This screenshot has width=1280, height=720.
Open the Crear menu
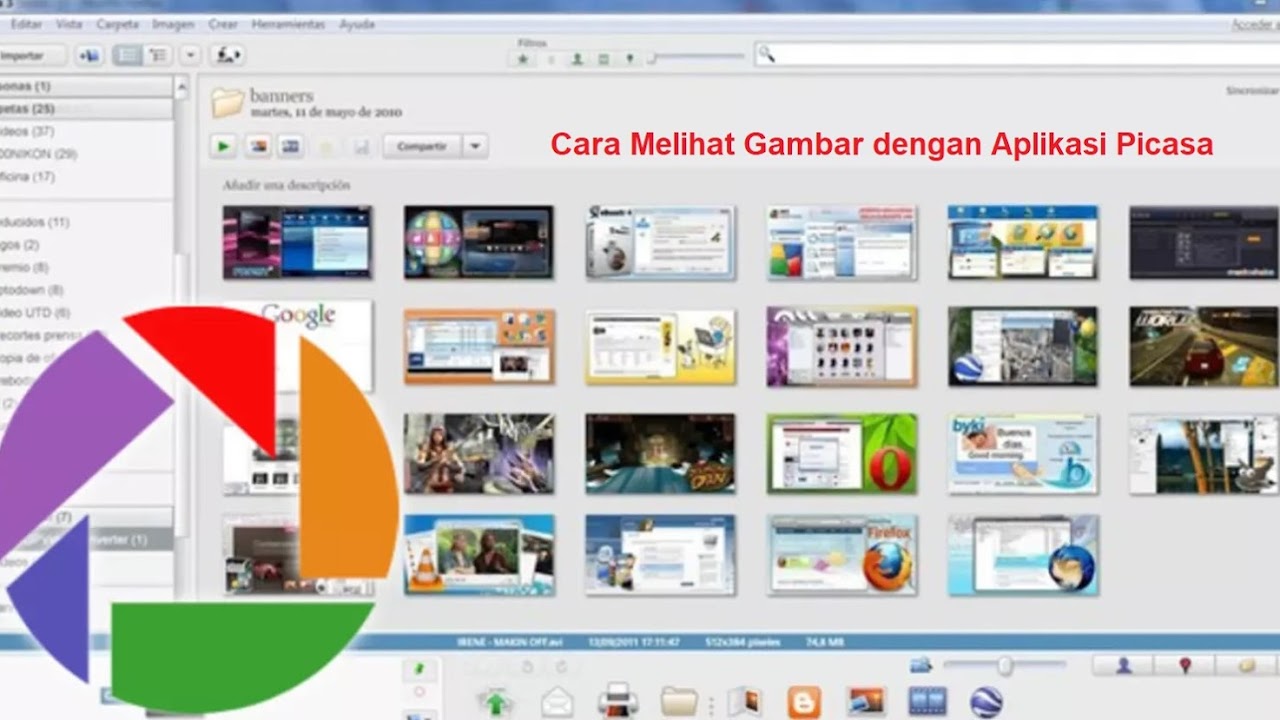(x=222, y=24)
